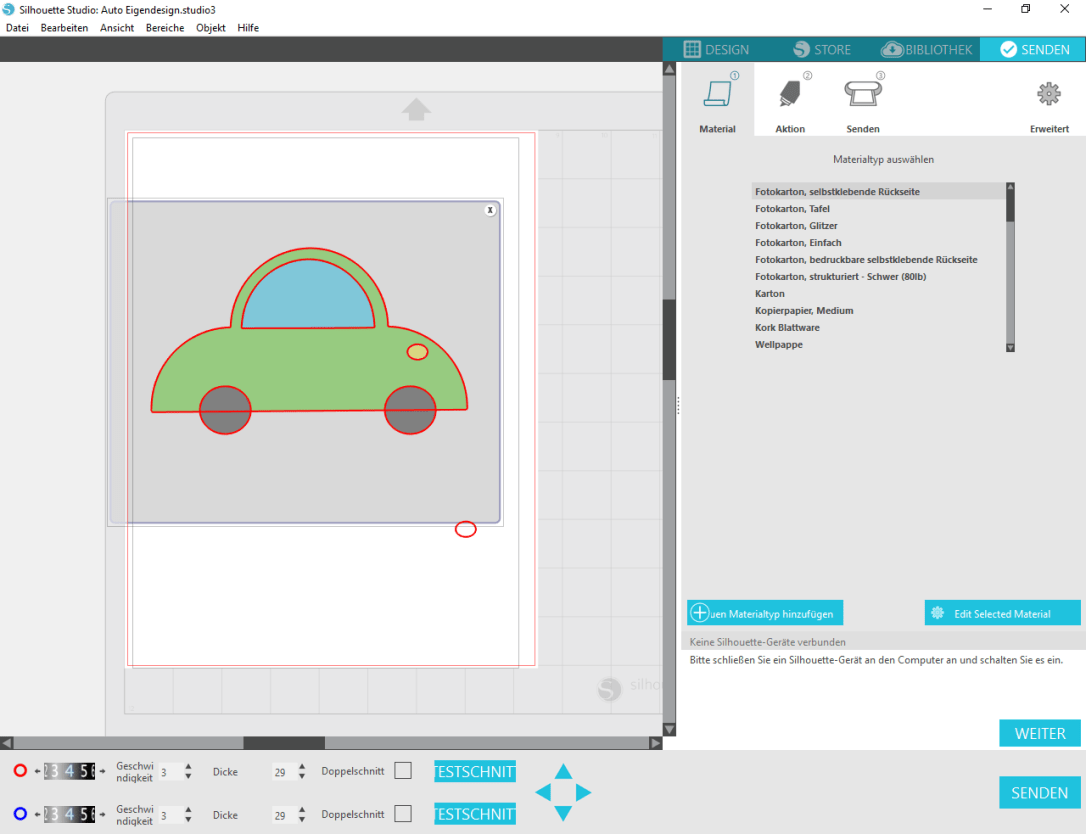The image size is (1086, 834).
Task: Open Erweitert gear settings
Action: [1048, 94]
